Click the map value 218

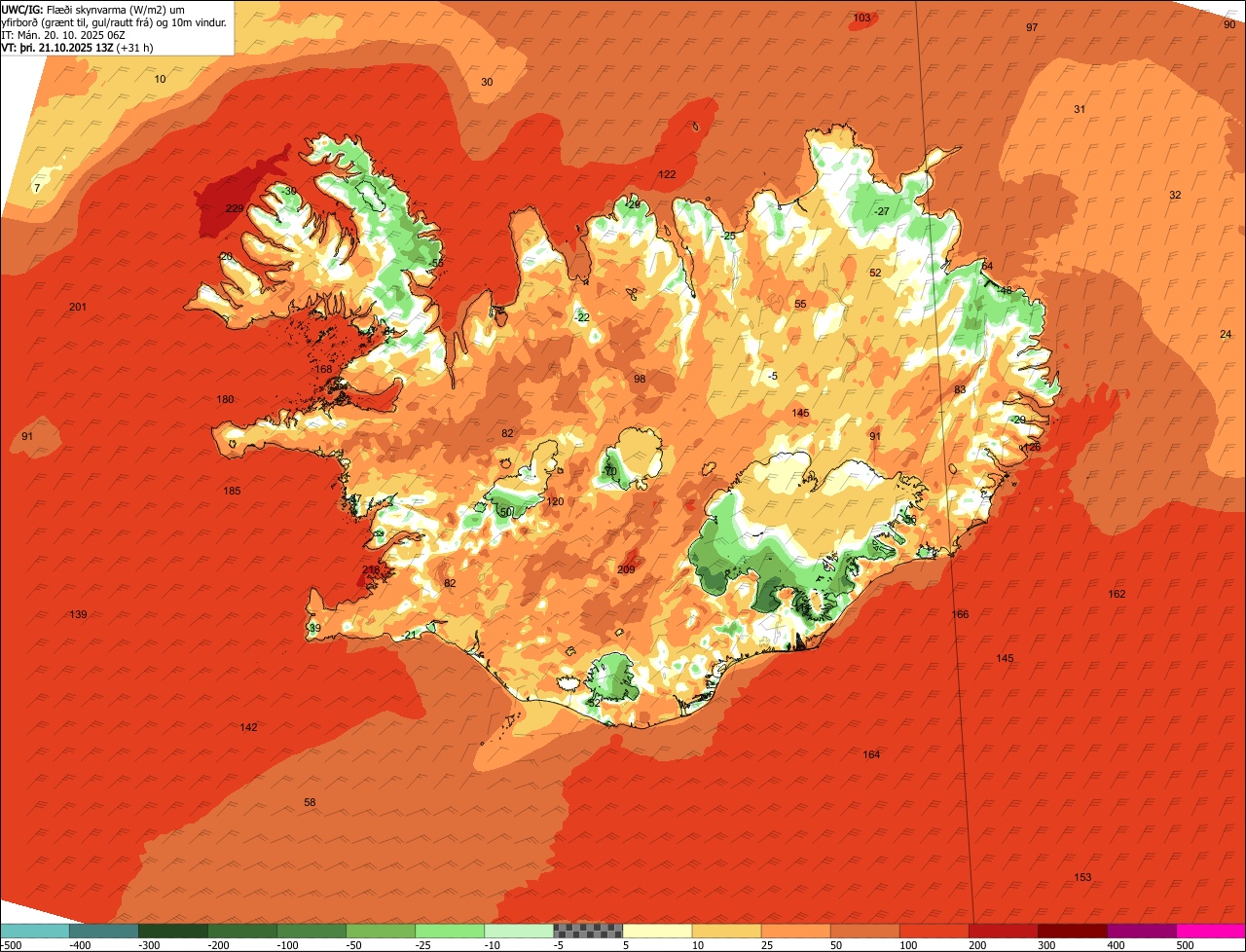(371, 570)
